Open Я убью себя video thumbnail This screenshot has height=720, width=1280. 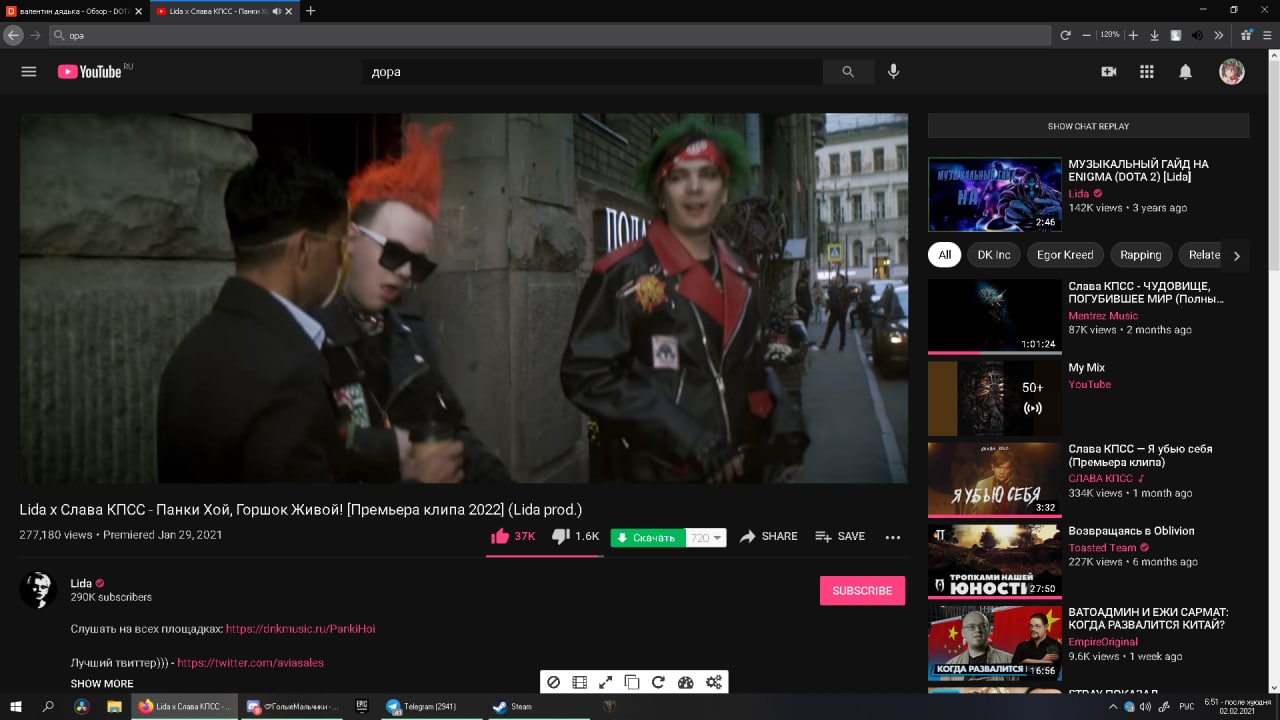994,479
